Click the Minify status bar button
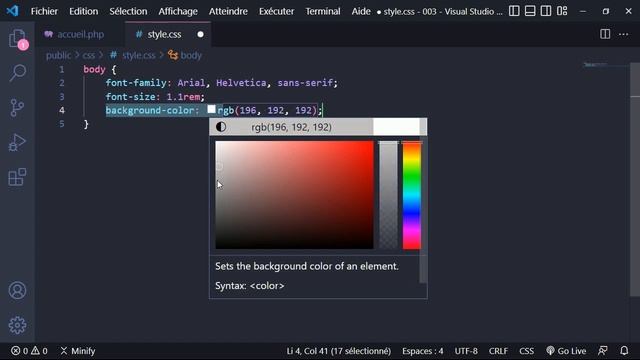Image resolution: width=640 pixels, height=360 pixels. (x=78, y=351)
